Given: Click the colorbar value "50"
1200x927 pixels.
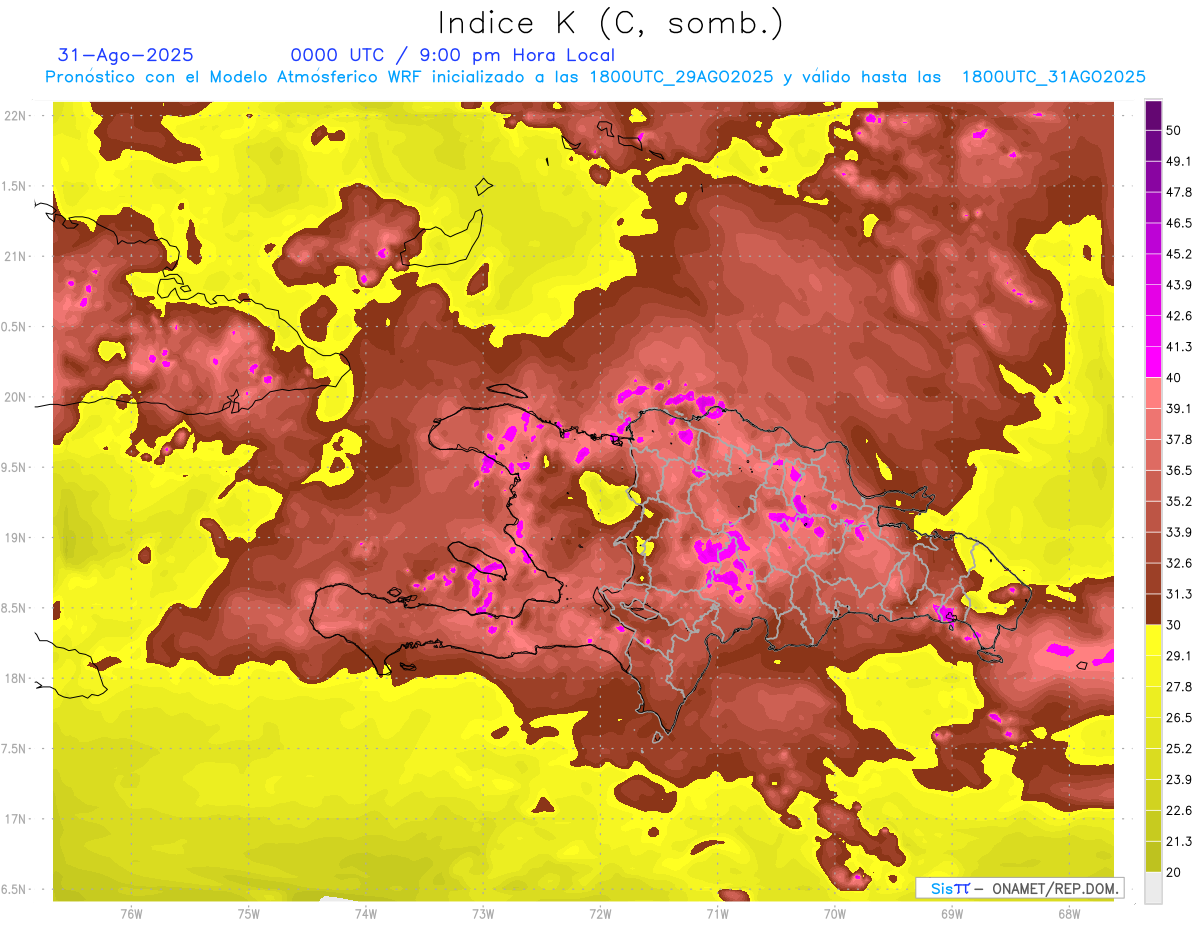Looking at the screenshot, I should (1175, 130).
